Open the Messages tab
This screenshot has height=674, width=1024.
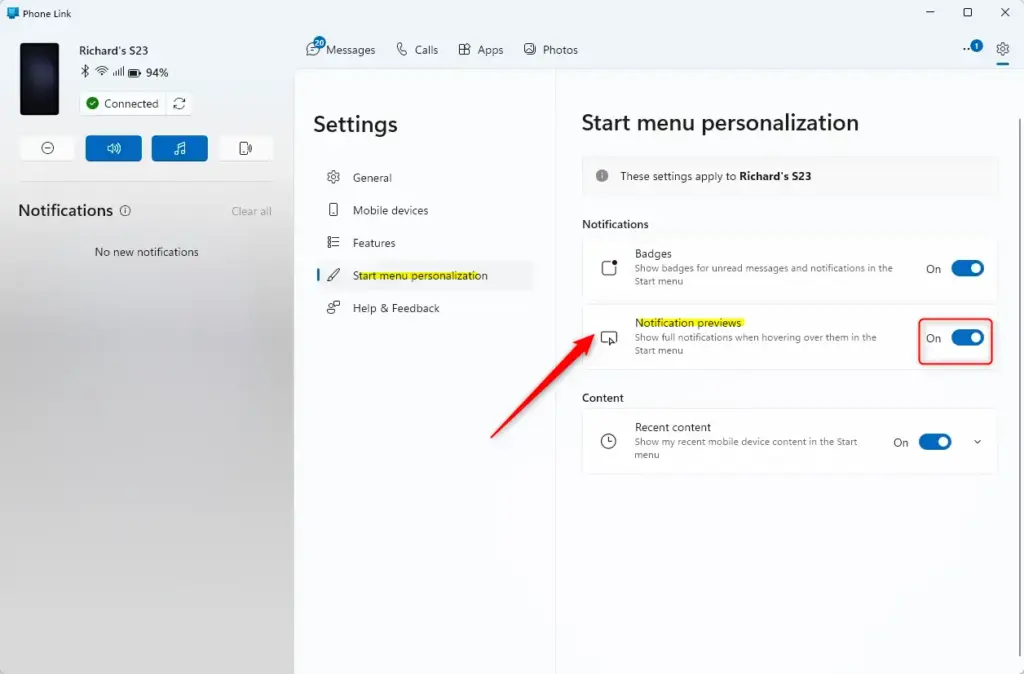(x=341, y=49)
